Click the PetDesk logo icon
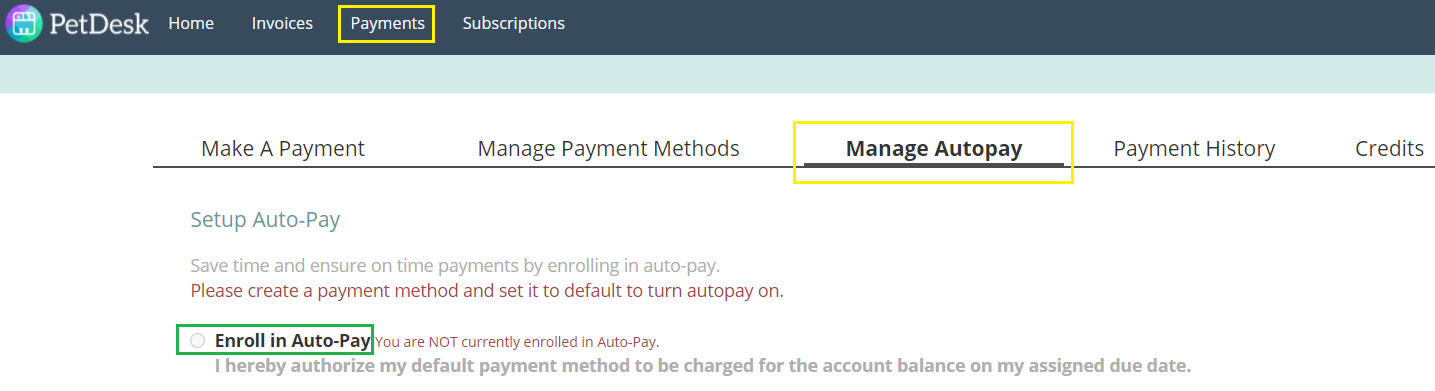 24,23
